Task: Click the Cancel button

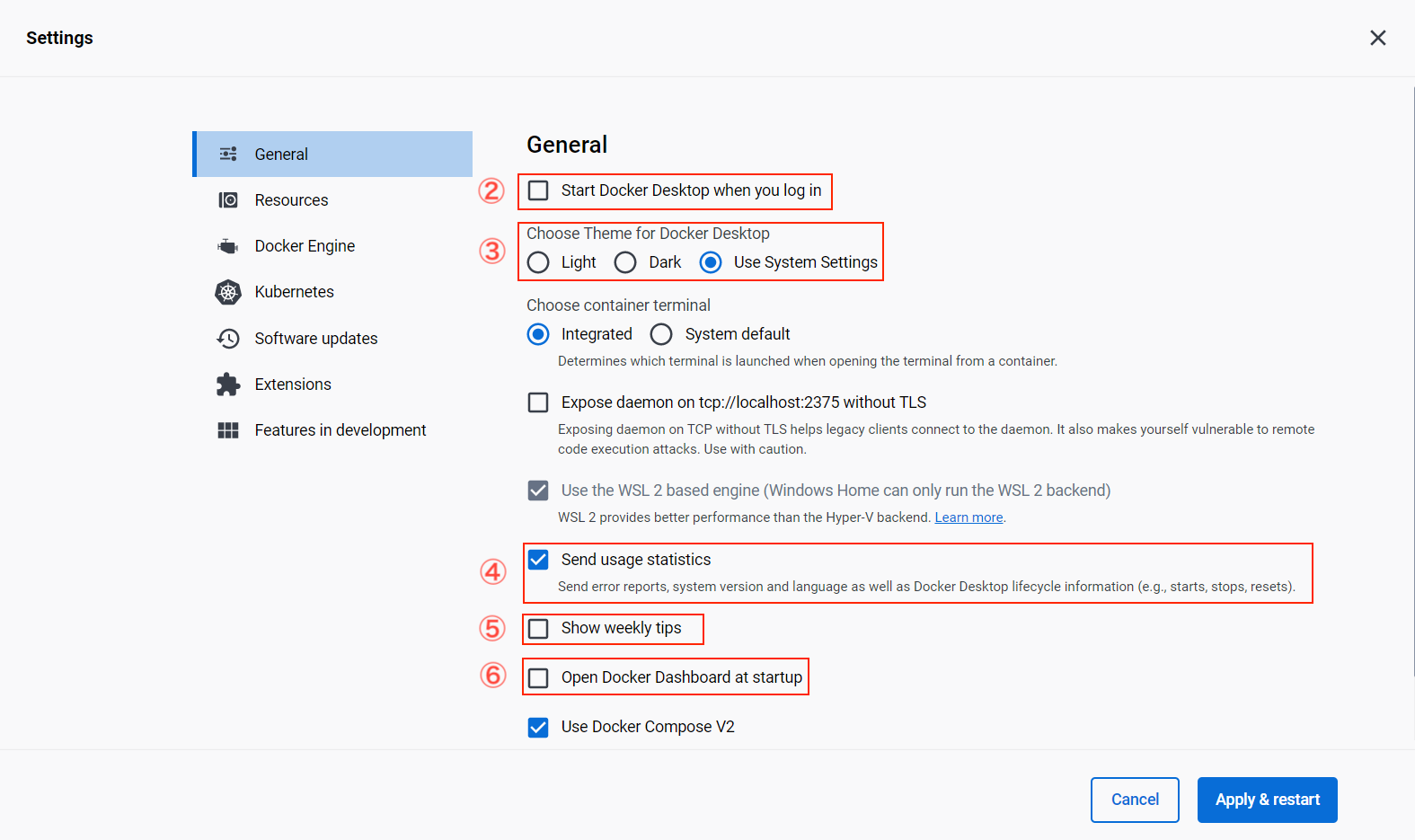Action: (1135, 800)
